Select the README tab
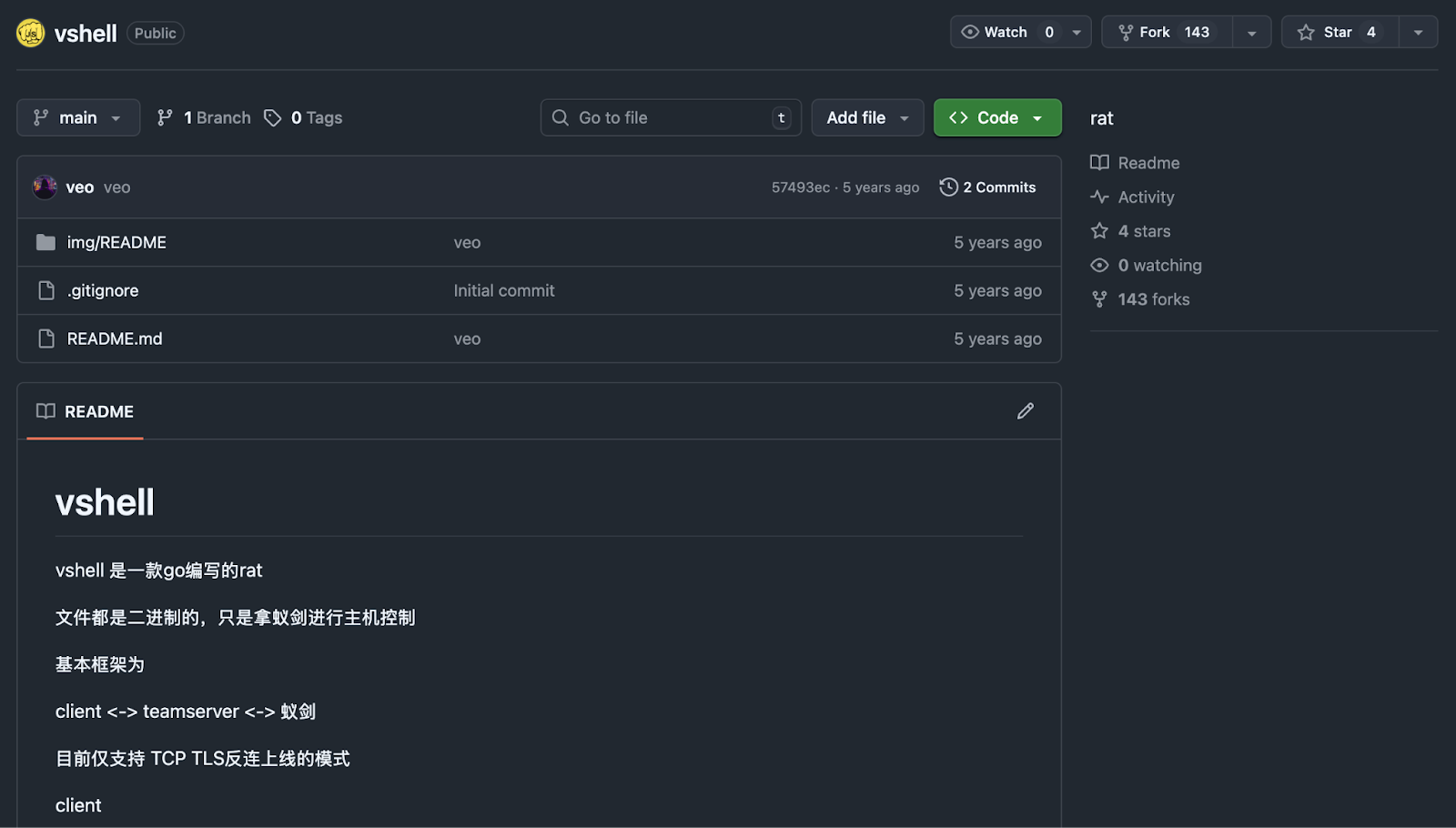1456x828 pixels. [x=86, y=411]
